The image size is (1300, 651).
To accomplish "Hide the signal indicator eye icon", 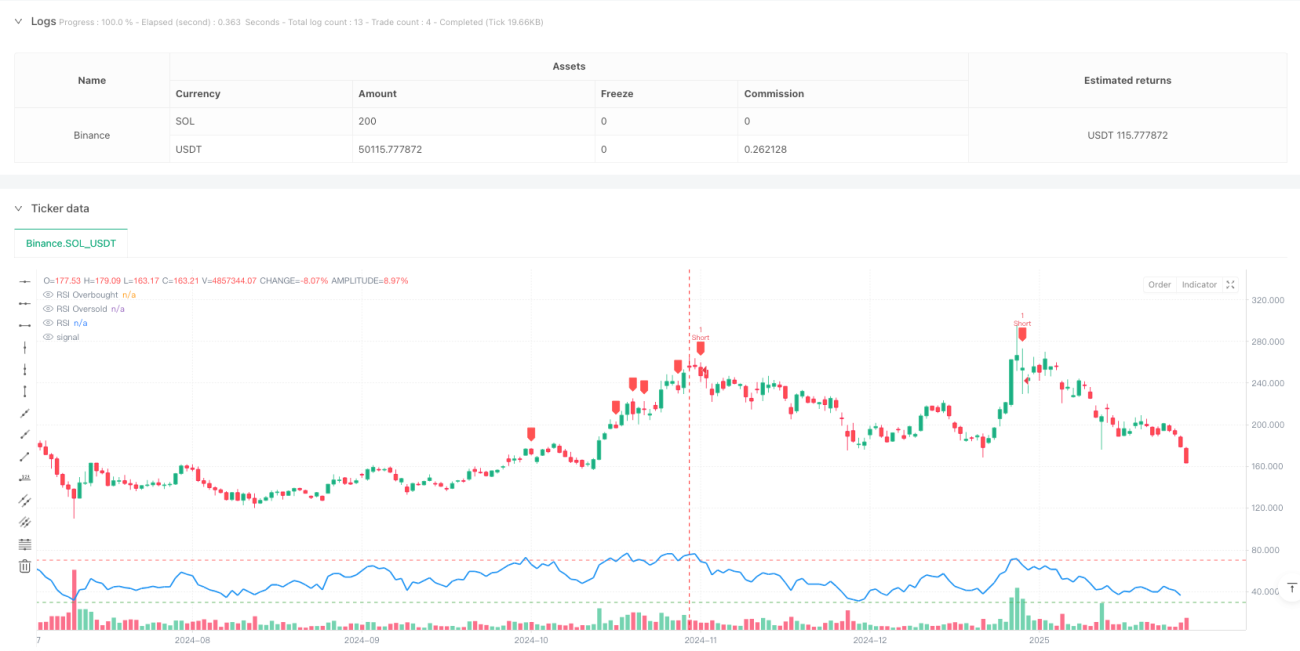I will [x=49, y=337].
